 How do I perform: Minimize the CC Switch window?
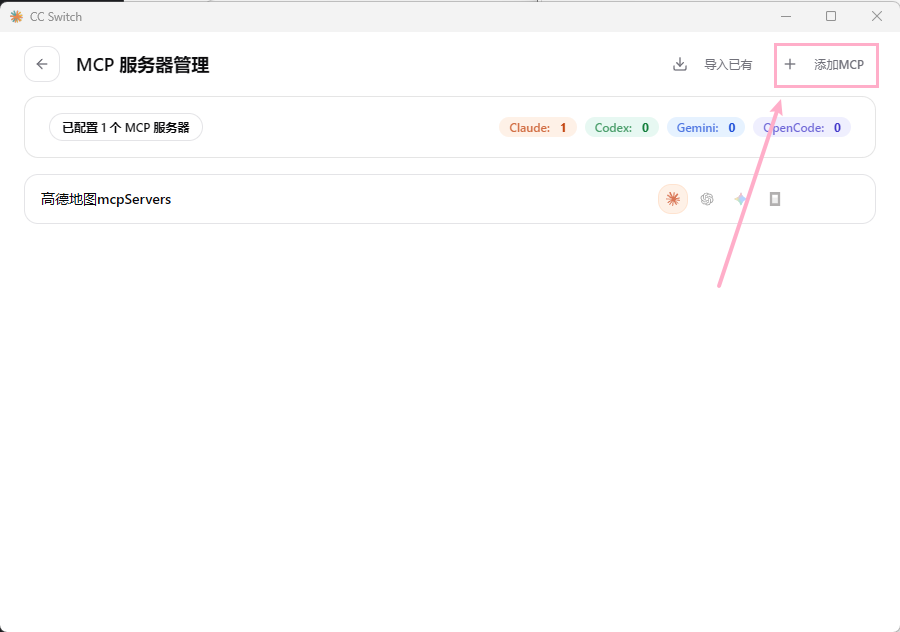pos(785,16)
